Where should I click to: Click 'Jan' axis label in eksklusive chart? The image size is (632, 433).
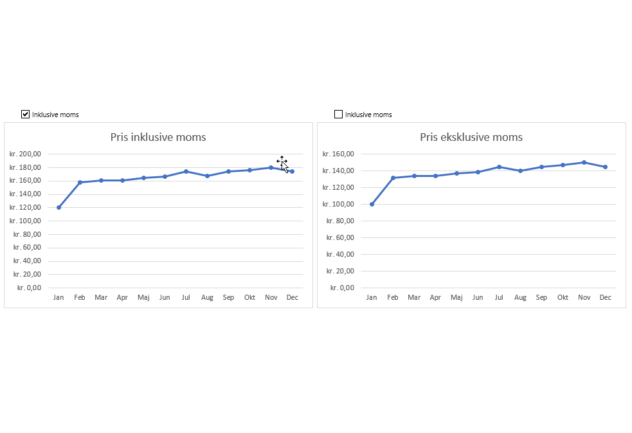(x=372, y=297)
